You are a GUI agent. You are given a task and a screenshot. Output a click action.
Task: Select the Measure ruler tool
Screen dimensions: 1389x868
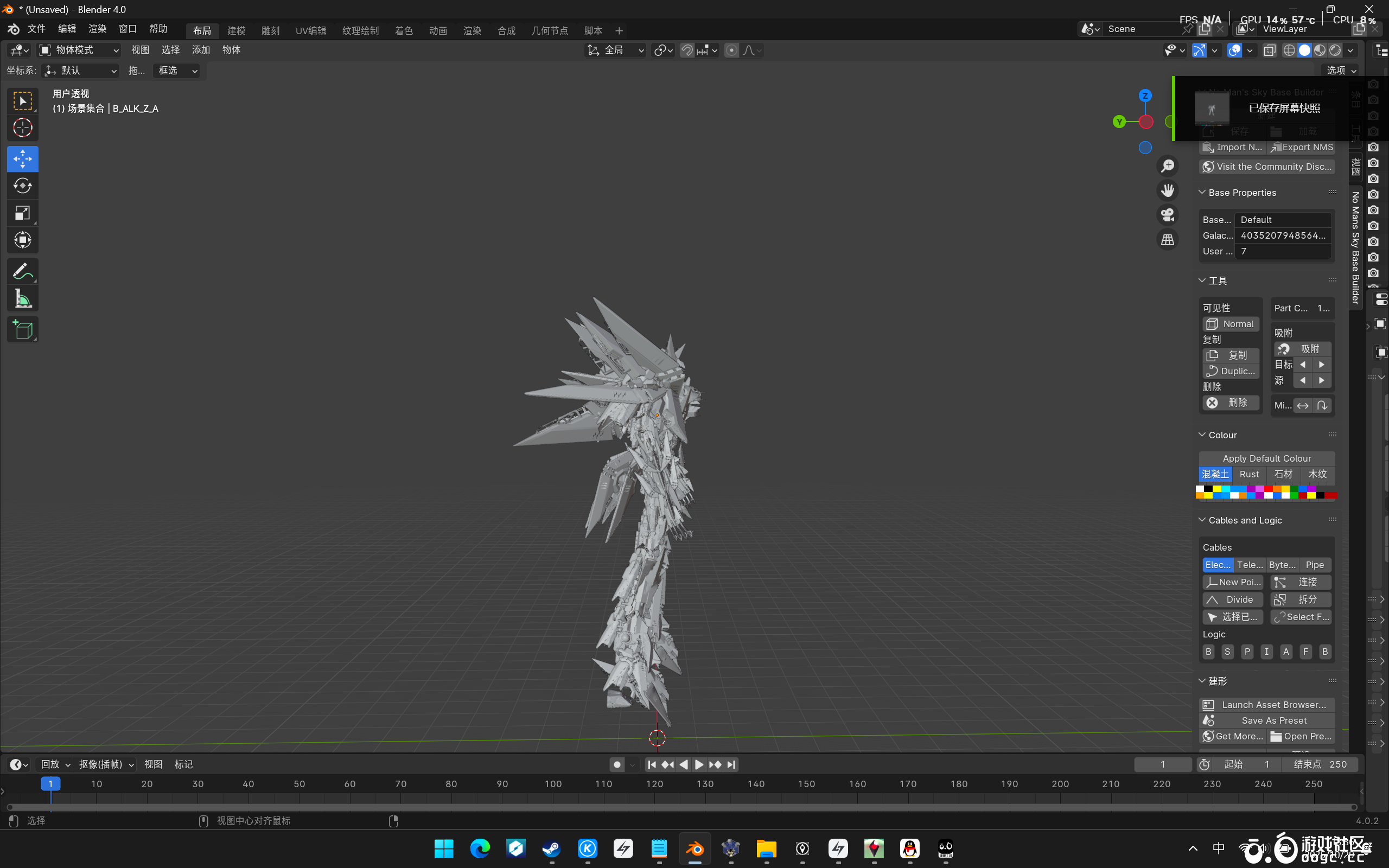click(22, 299)
